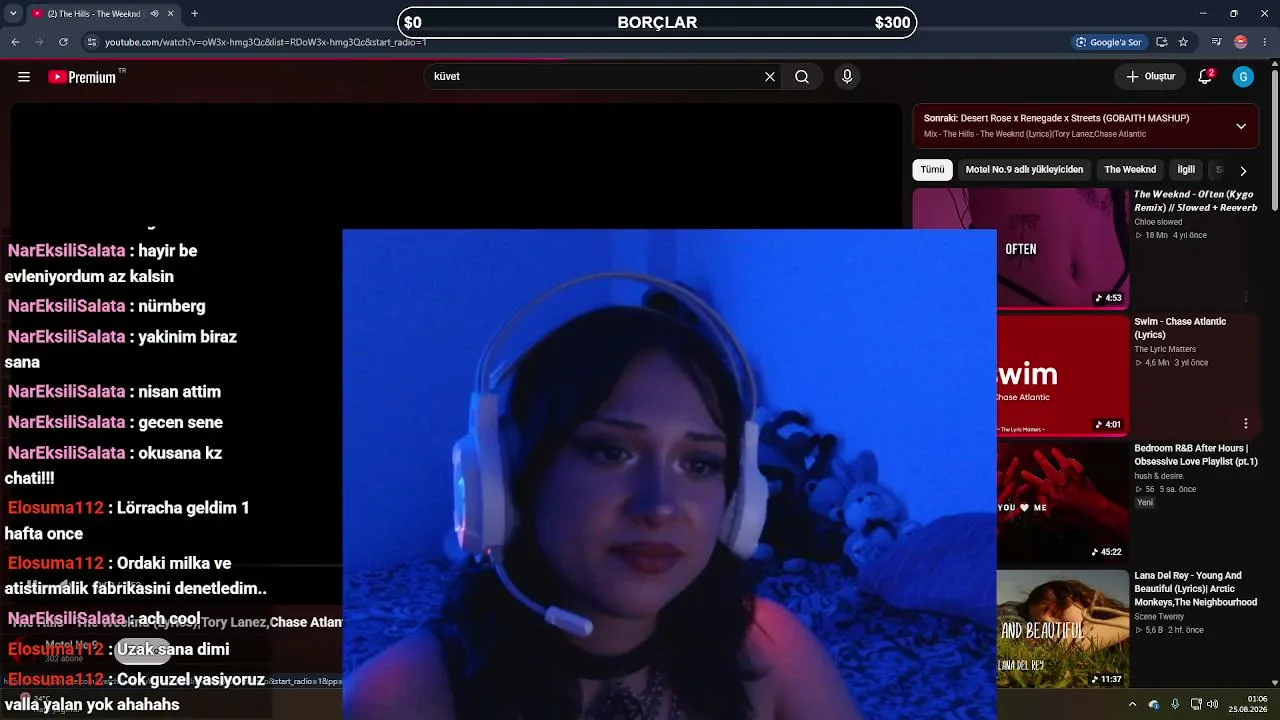This screenshot has width=1280, height=720.
Task: Clear the search box text
Action: point(770,77)
